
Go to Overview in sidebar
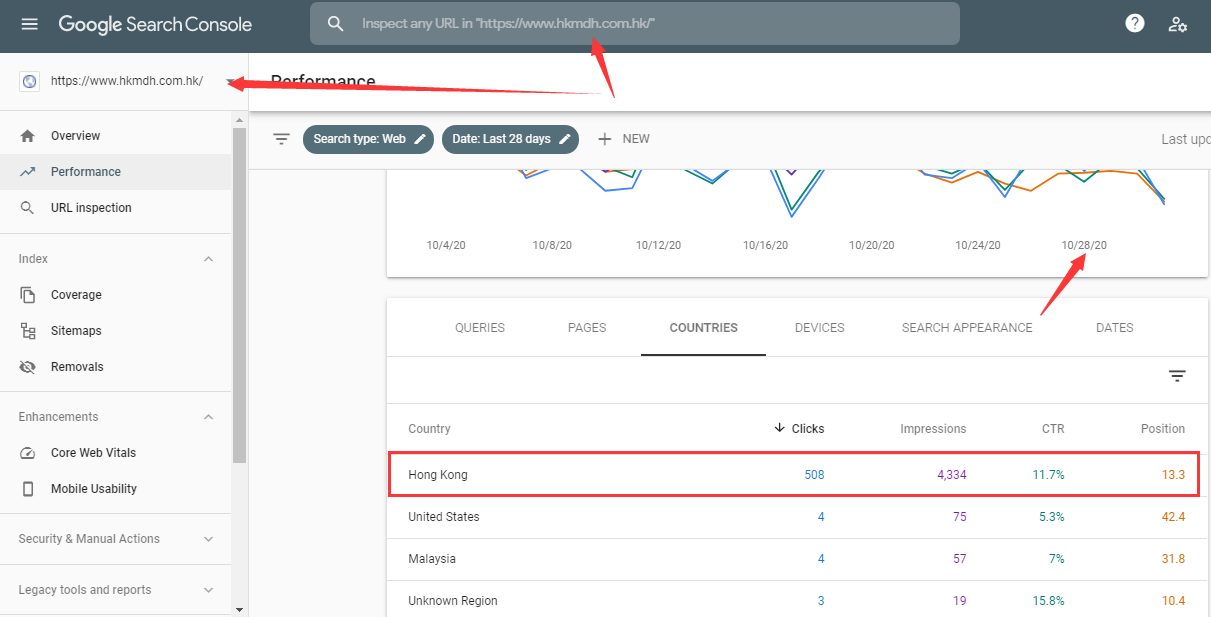[116, 136]
